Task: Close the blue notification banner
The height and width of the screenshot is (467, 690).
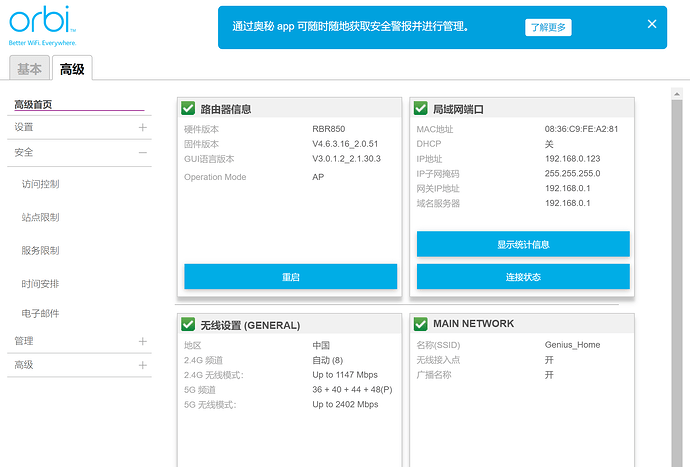Action: (652, 24)
